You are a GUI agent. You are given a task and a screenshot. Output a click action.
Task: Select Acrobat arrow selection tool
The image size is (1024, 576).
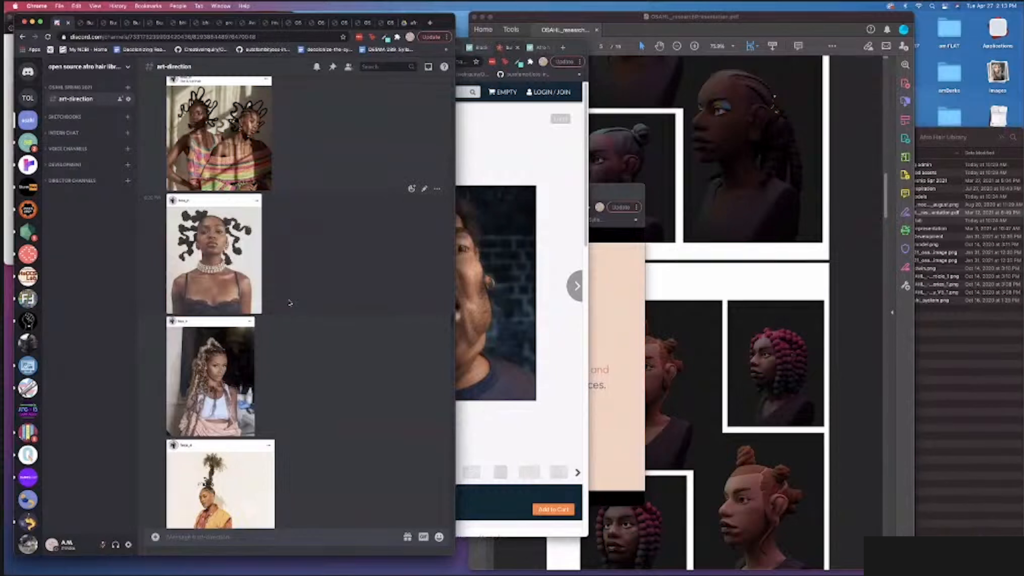click(642, 46)
